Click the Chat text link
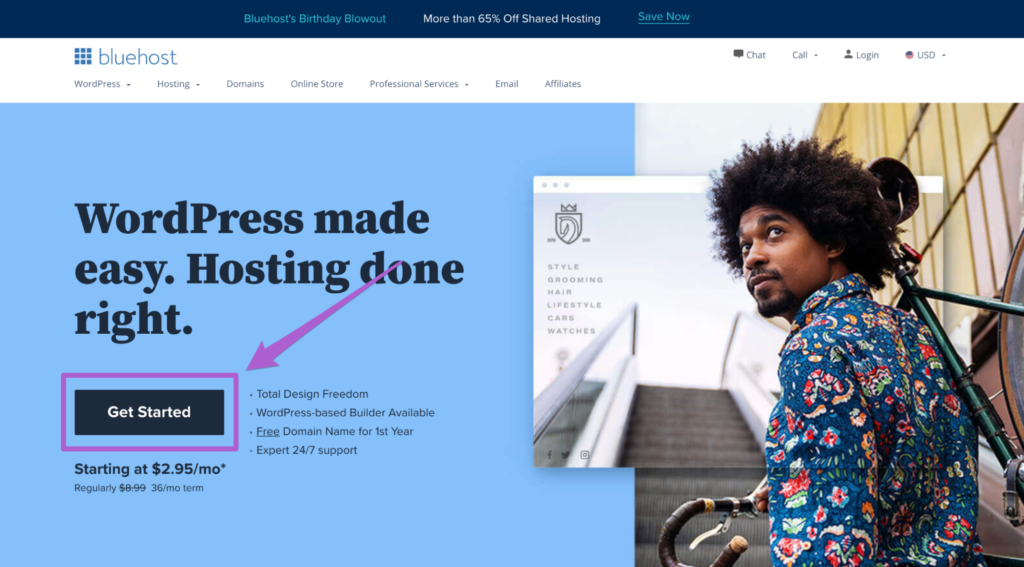 756,55
